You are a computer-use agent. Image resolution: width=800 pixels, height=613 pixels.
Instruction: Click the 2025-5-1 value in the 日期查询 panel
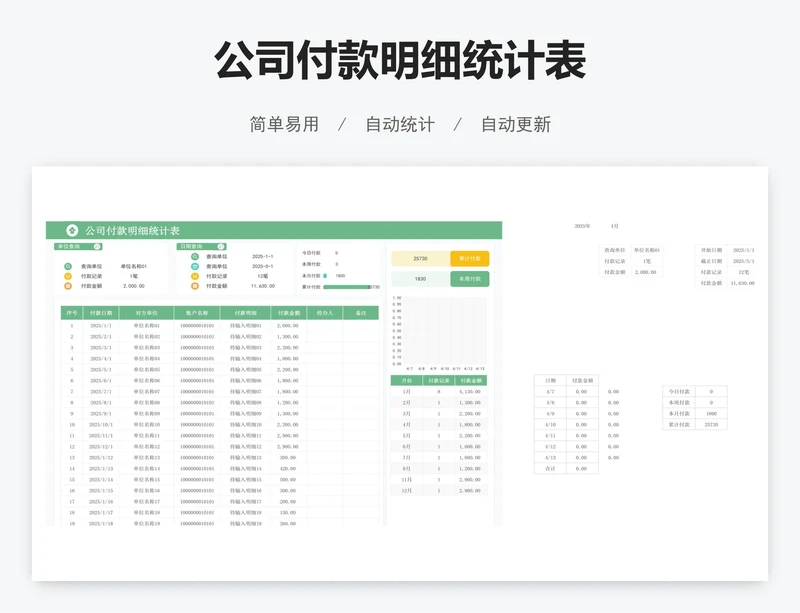263,266
